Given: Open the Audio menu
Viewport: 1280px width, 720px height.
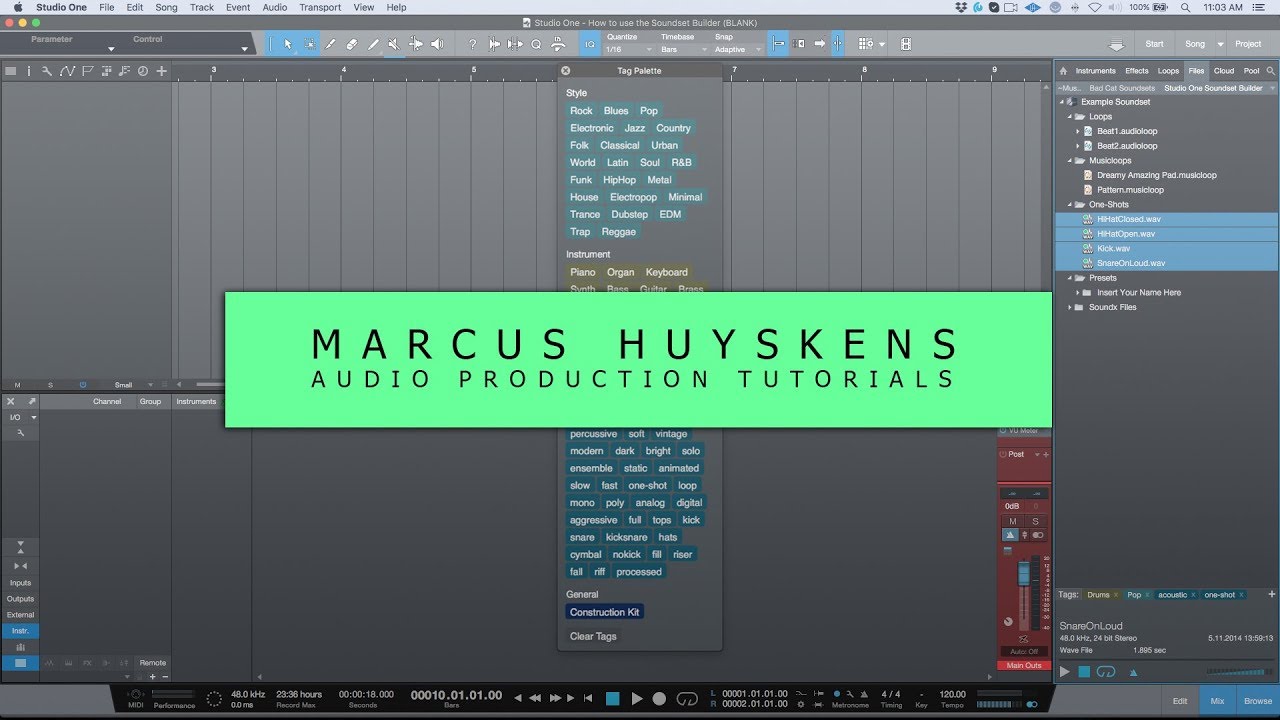Looking at the screenshot, I should click(x=275, y=7).
